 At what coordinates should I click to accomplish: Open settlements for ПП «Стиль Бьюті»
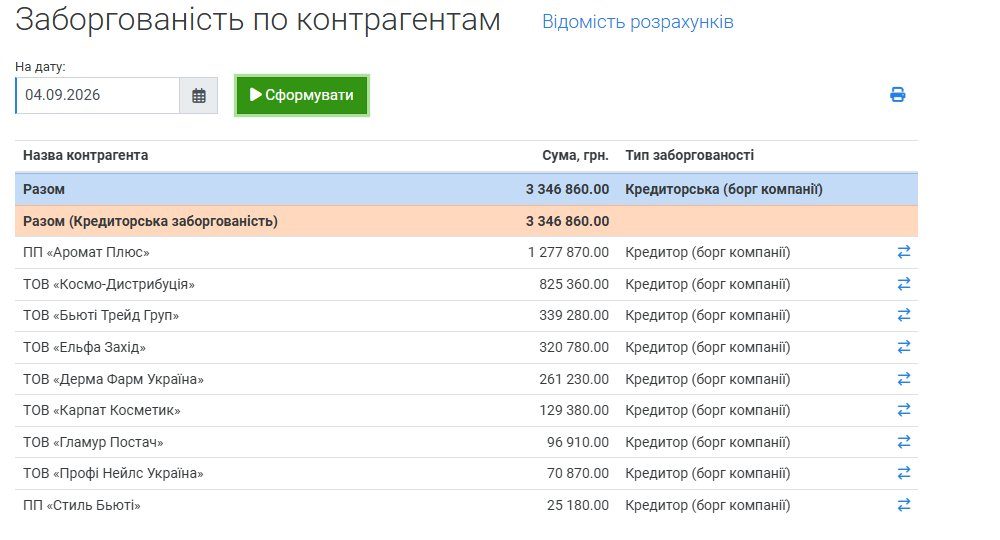point(904,505)
